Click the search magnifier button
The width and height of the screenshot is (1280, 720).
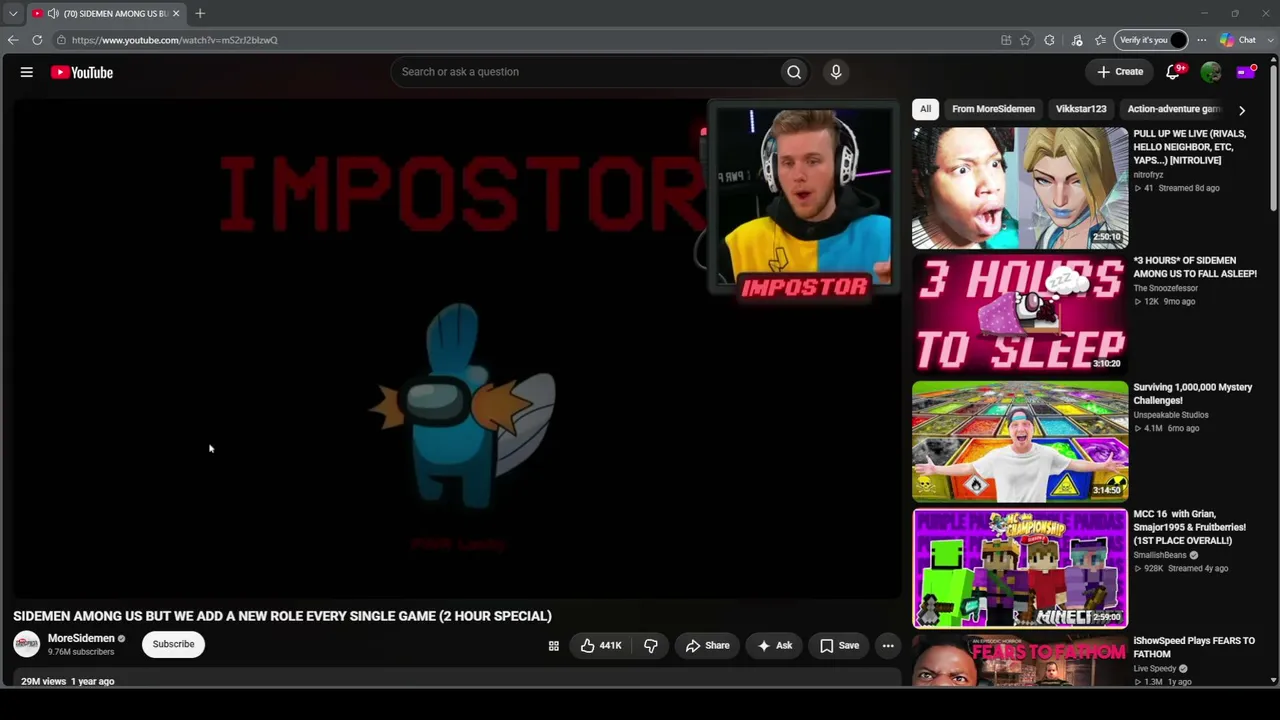pyautogui.click(x=794, y=72)
